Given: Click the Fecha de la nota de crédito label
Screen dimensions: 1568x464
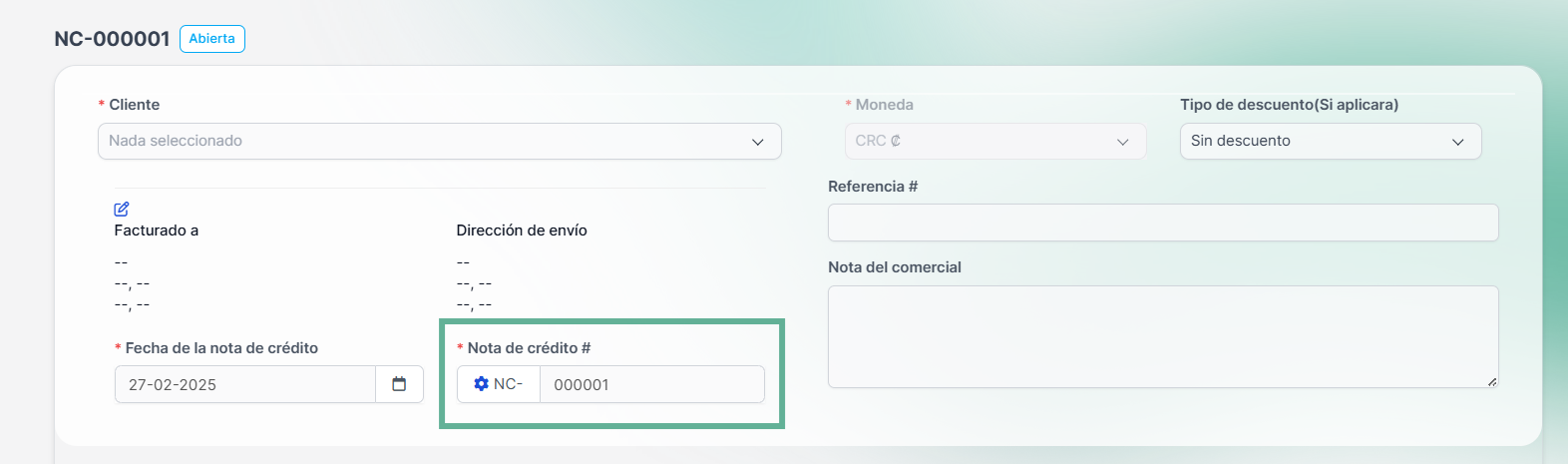Looking at the screenshot, I should (x=221, y=348).
